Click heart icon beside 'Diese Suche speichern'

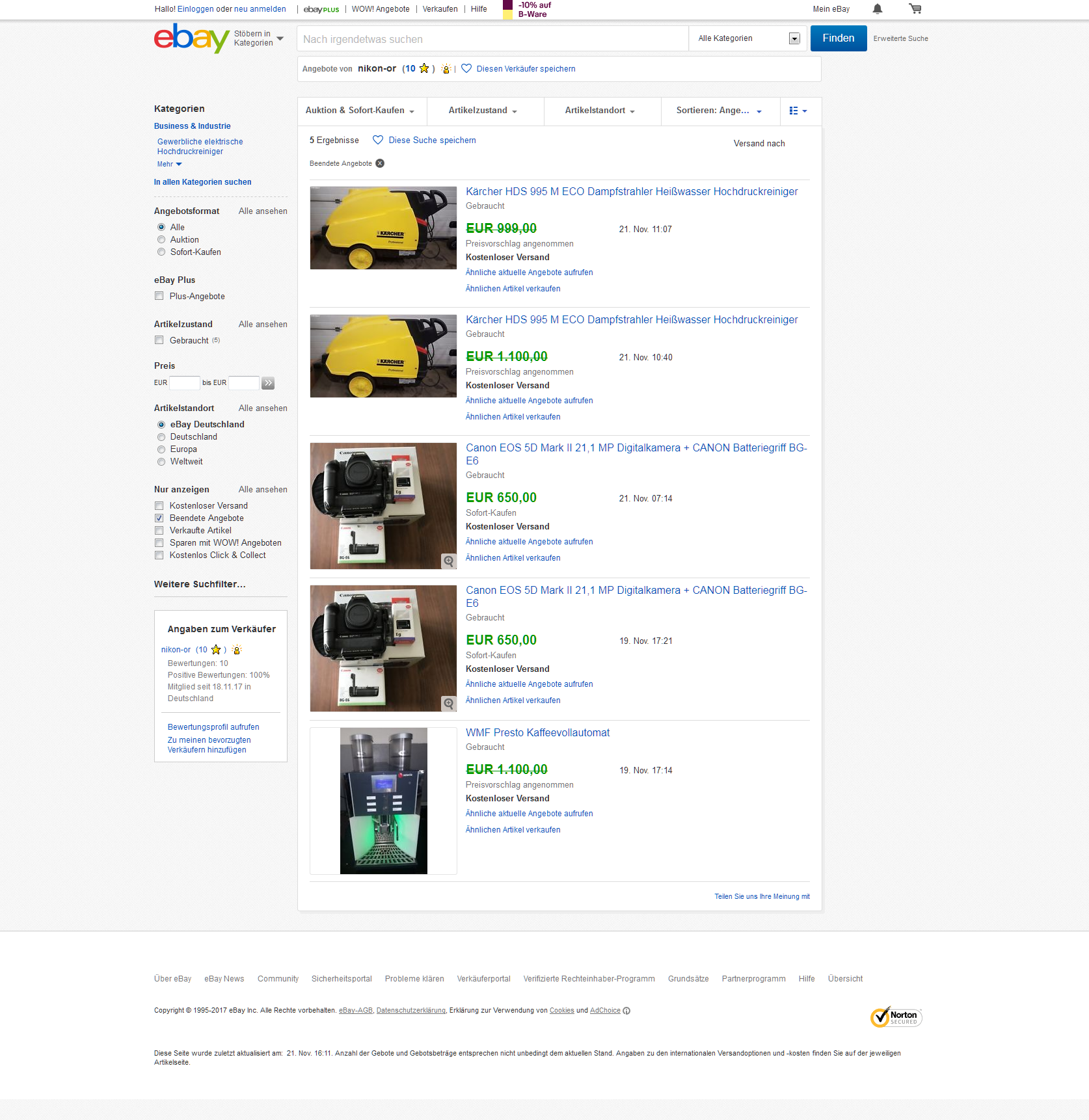(378, 140)
